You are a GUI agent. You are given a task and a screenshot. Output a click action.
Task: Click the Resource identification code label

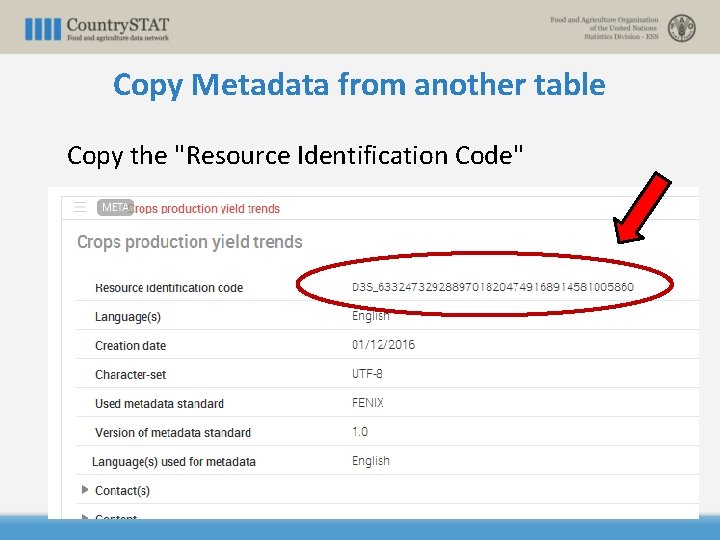pos(169,288)
